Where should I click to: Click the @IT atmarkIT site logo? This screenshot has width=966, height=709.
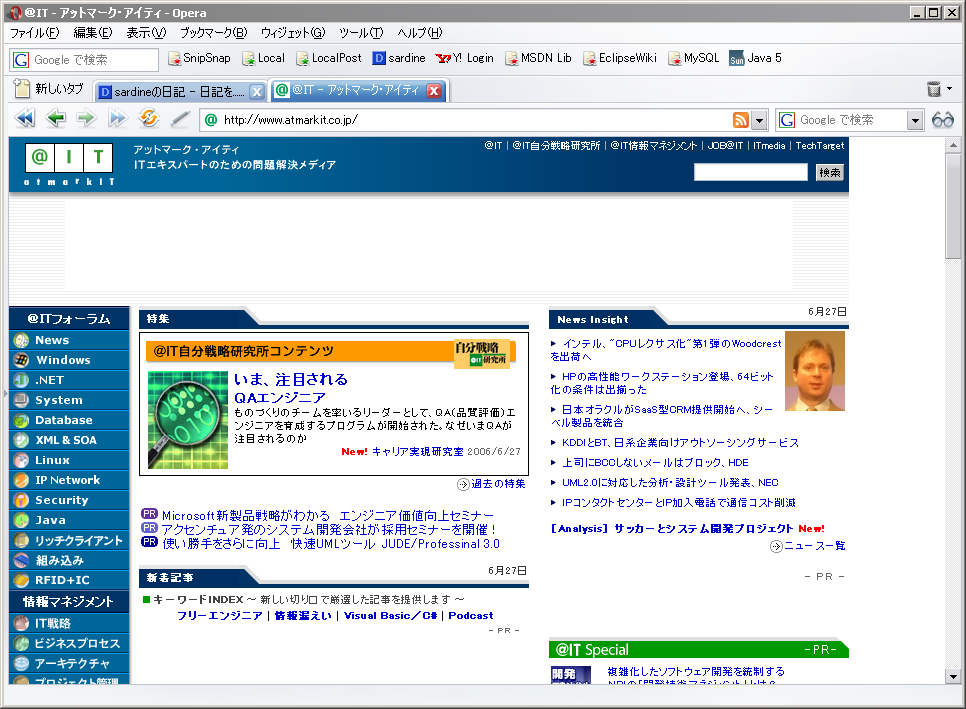(68, 164)
